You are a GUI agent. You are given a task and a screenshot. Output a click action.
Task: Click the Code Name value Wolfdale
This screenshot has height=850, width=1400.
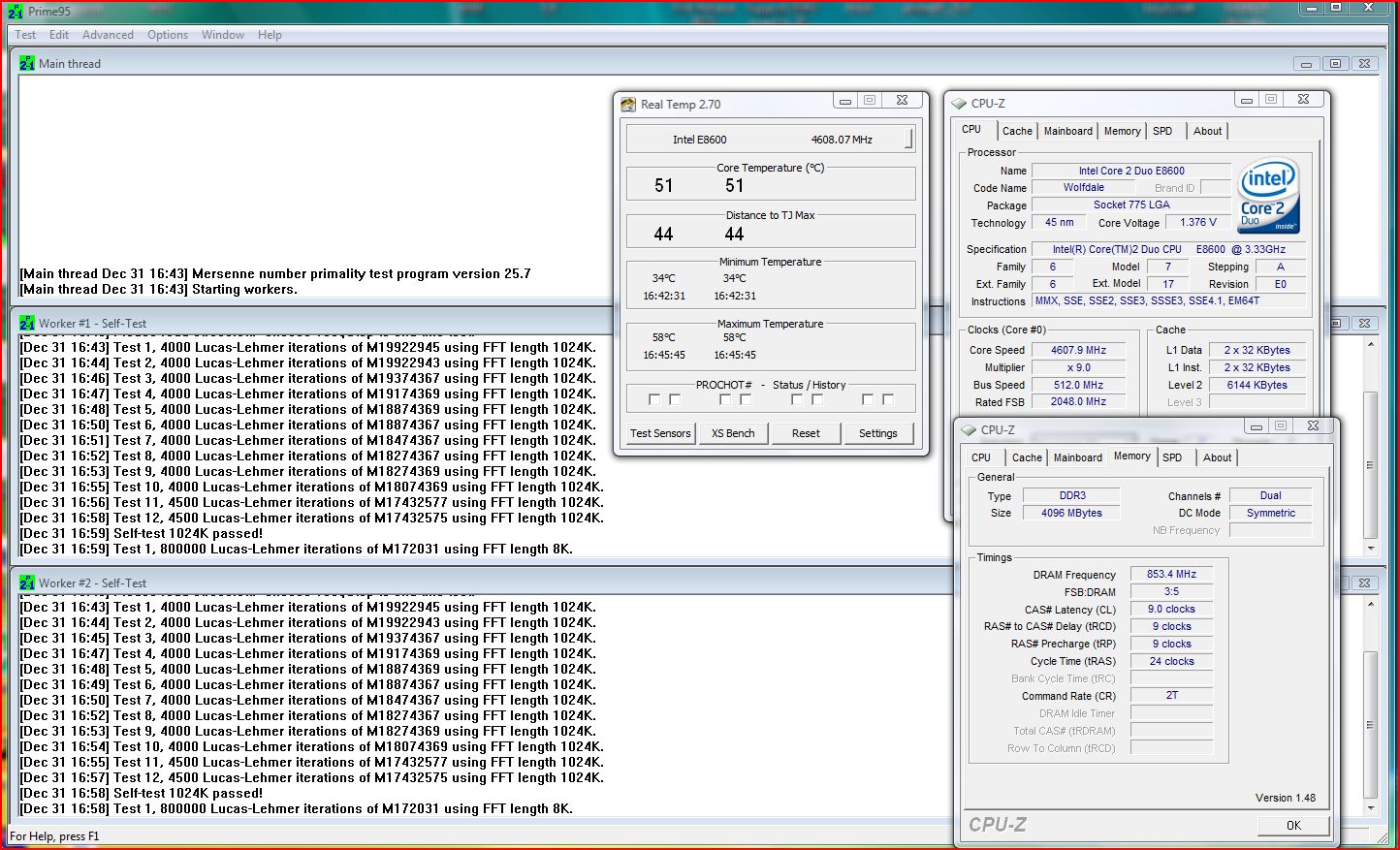click(1083, 187)
